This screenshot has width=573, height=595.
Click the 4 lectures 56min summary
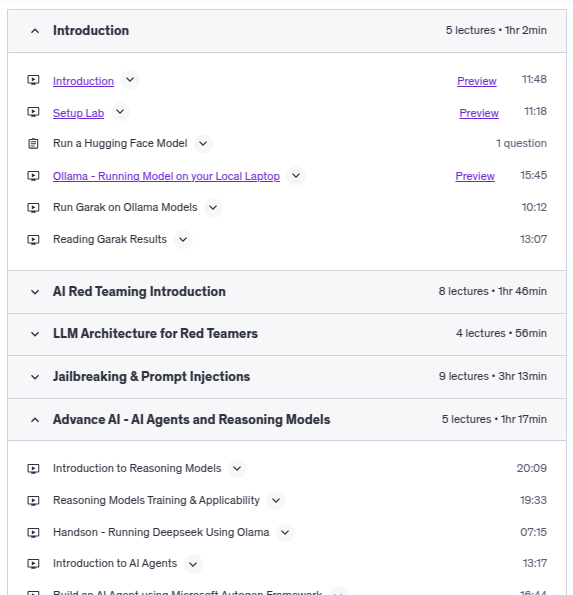[x=501, y=334]
